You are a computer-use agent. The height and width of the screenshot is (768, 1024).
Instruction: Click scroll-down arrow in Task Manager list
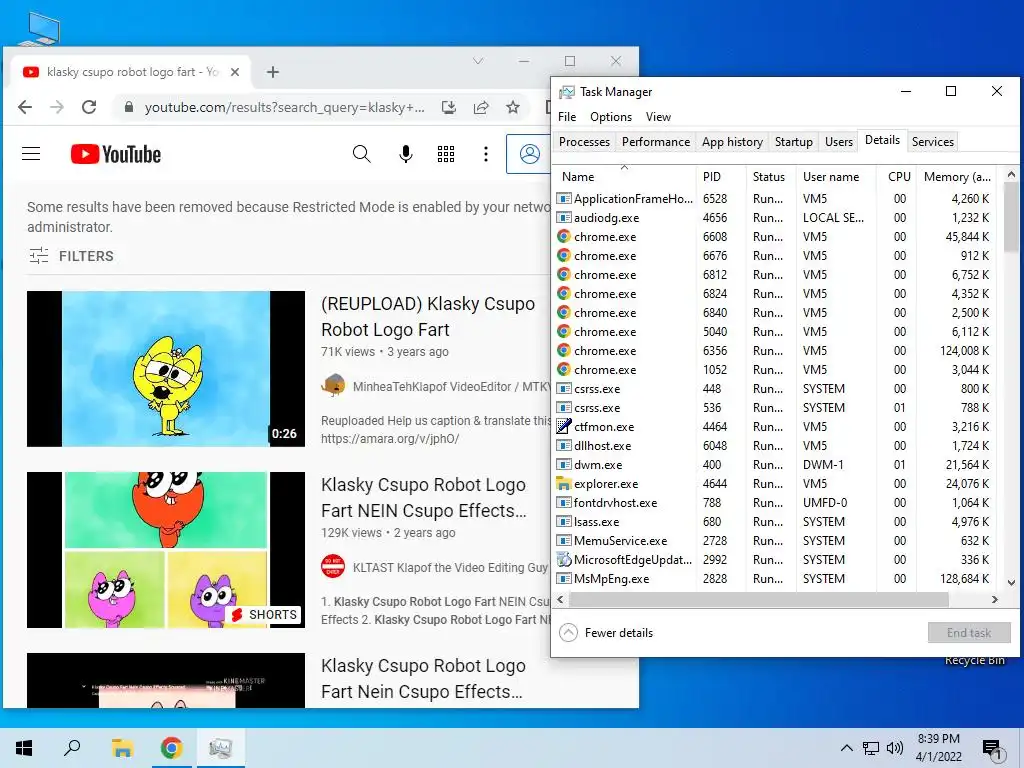[x=1011, y=583]
